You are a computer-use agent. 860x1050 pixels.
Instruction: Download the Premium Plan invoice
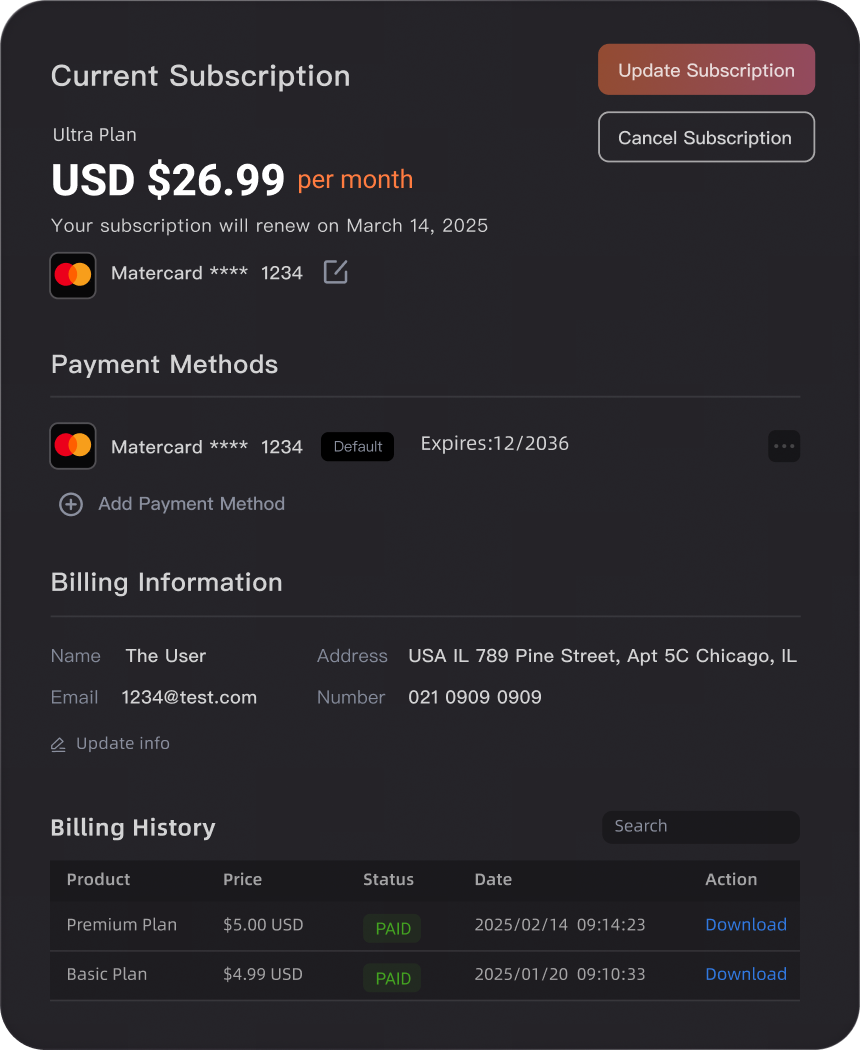coord(746,924)
